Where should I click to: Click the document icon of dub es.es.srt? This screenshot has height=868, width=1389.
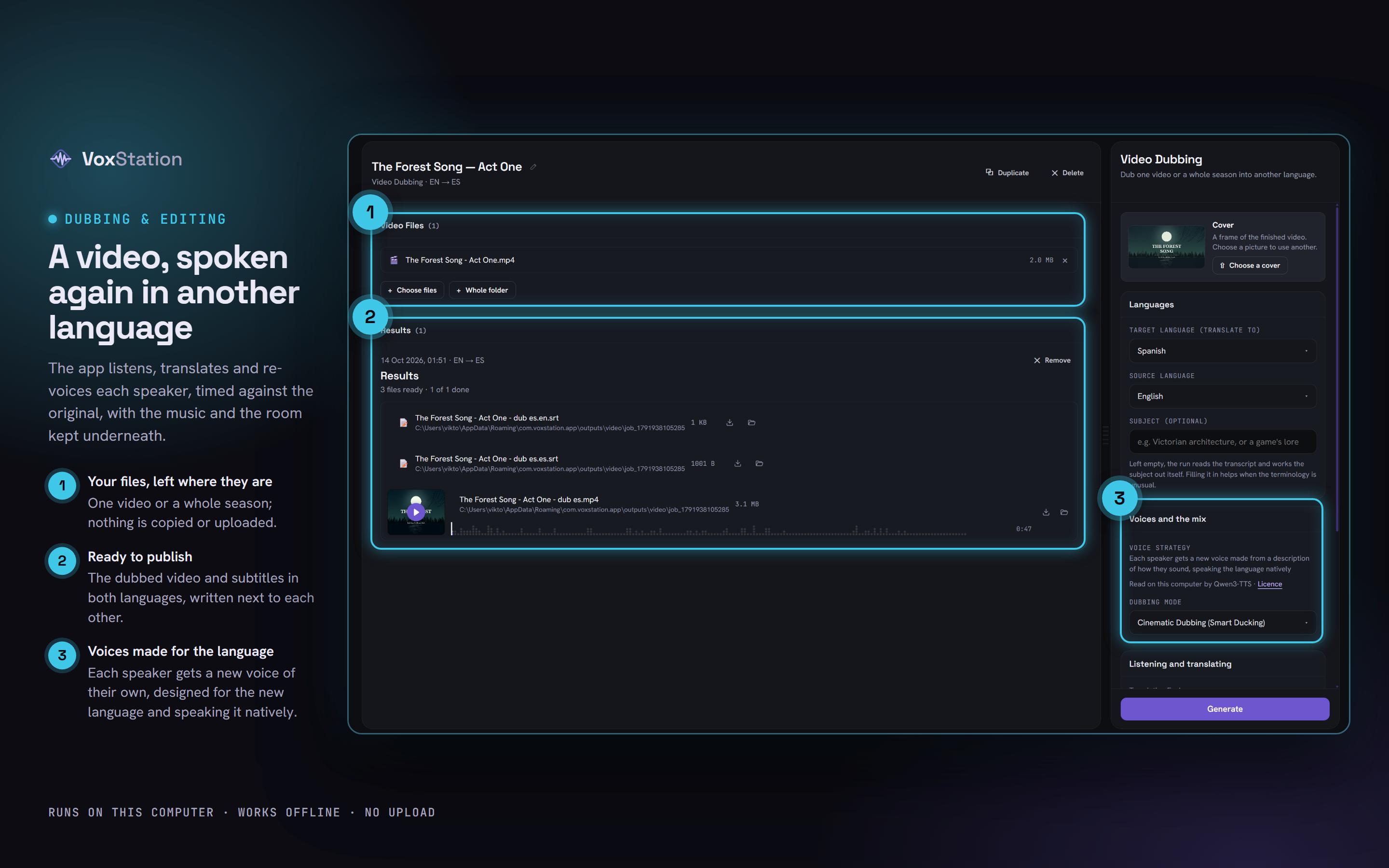[x=404, y=463]
